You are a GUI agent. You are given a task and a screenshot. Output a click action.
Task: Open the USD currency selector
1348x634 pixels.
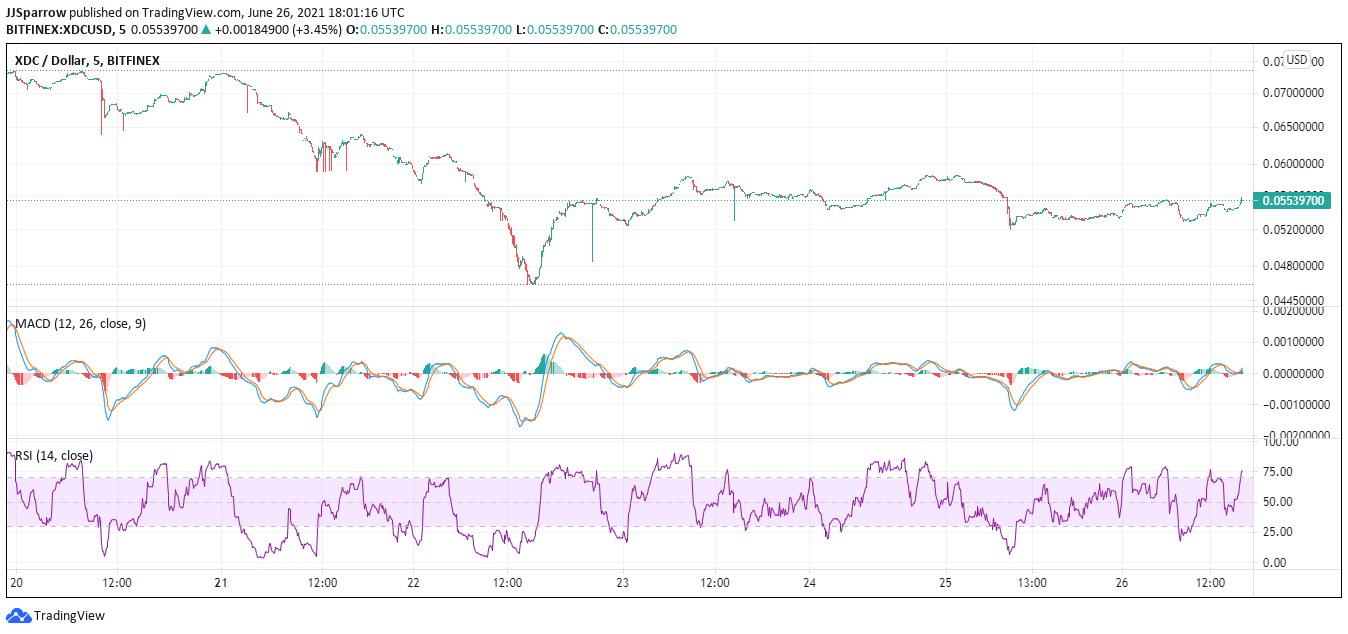coord(1297,60)
